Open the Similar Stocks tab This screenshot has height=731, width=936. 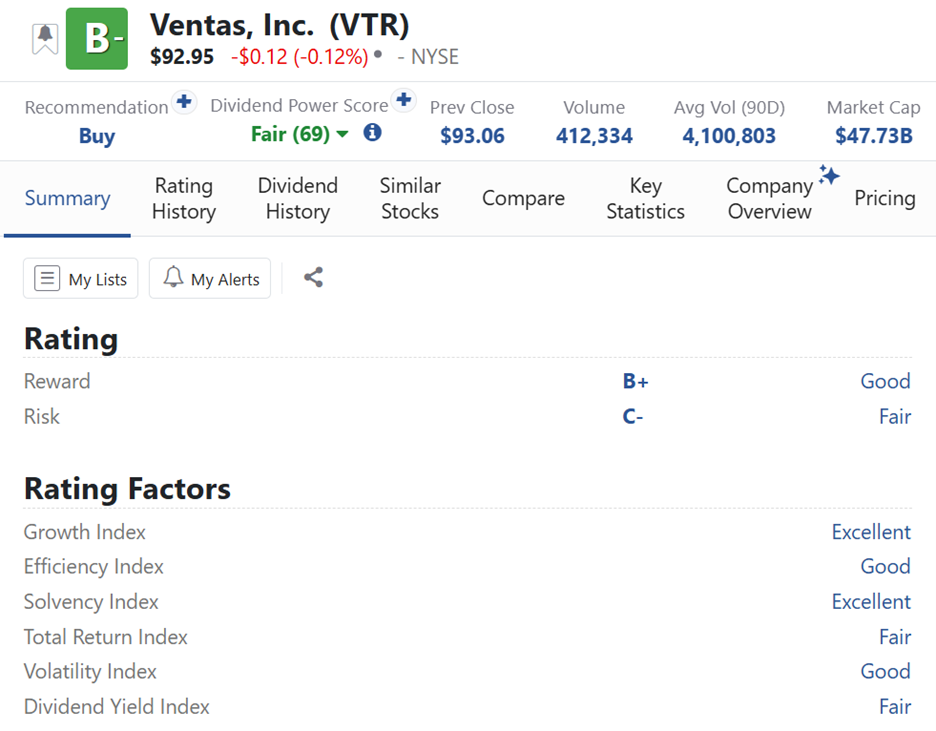tap(410, 198)
